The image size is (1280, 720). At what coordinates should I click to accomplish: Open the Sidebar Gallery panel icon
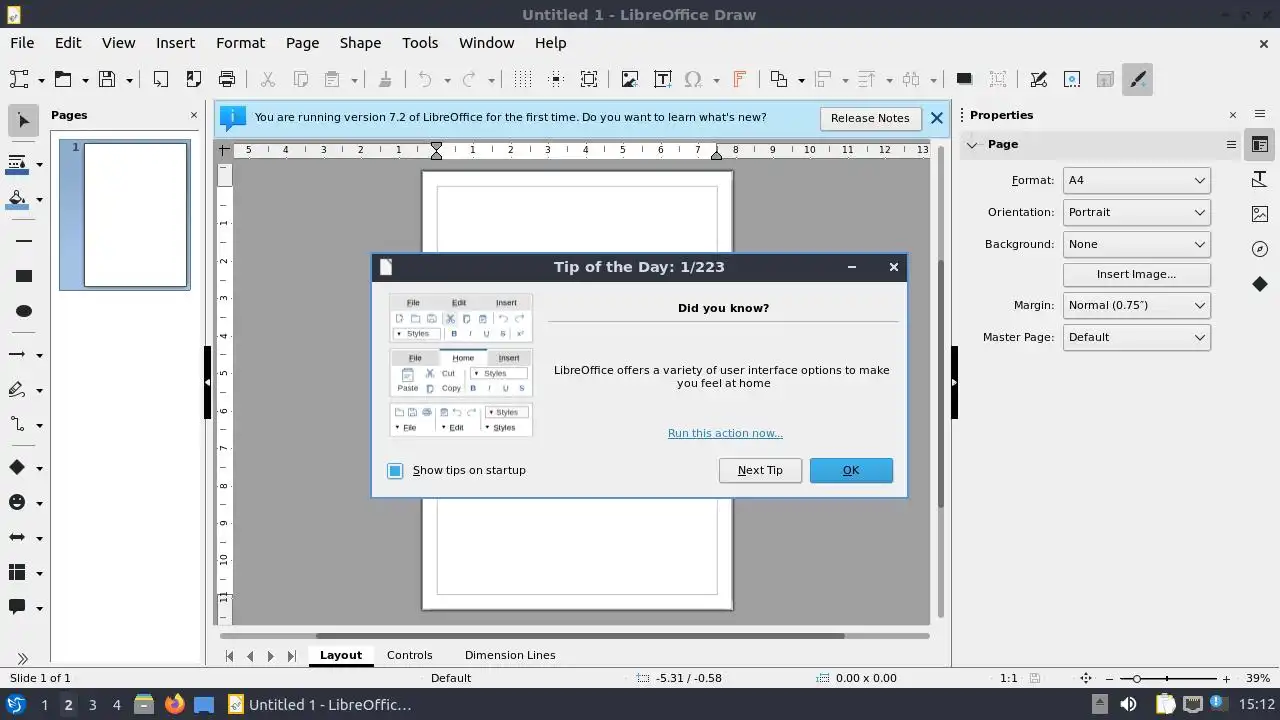click(1260, 214)
